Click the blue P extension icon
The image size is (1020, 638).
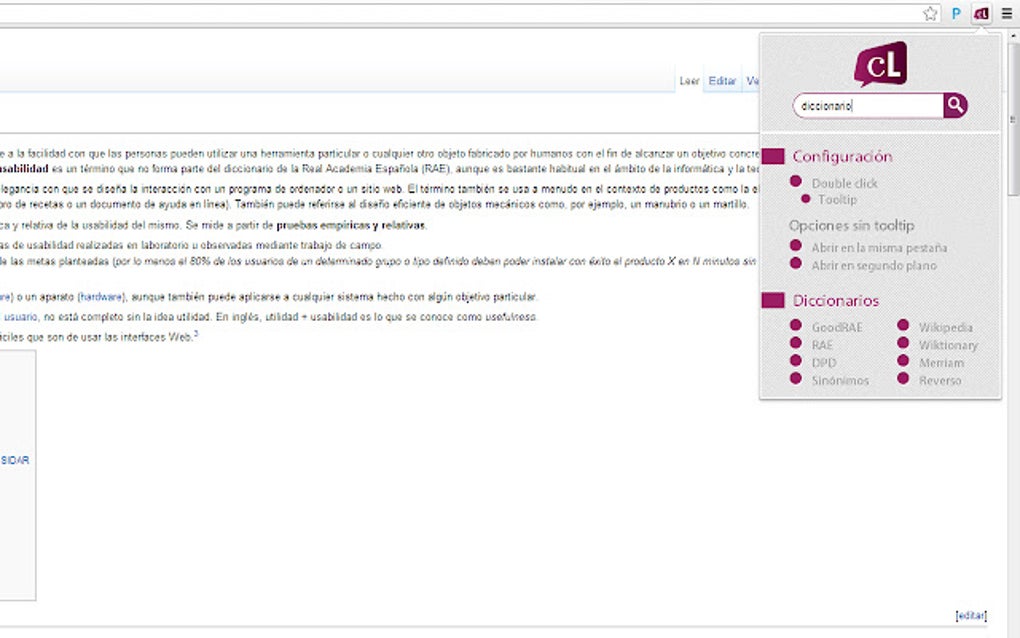[x=956, y=14]
